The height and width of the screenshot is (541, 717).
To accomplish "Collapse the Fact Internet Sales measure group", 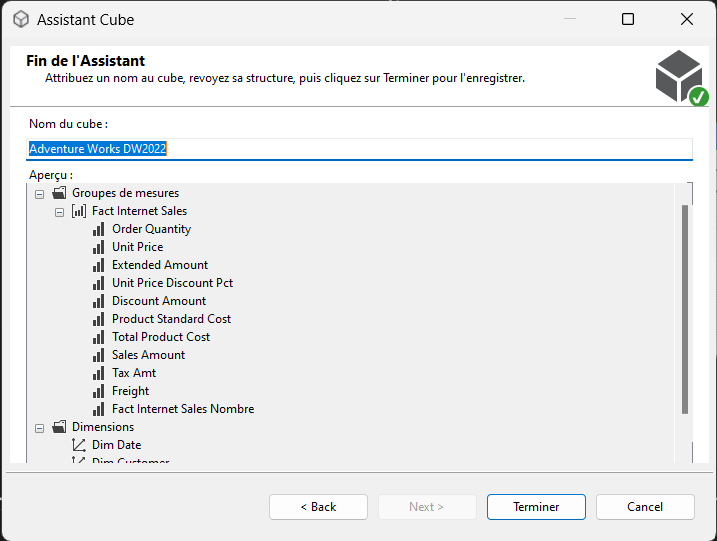I will click(x=59, y=212).
